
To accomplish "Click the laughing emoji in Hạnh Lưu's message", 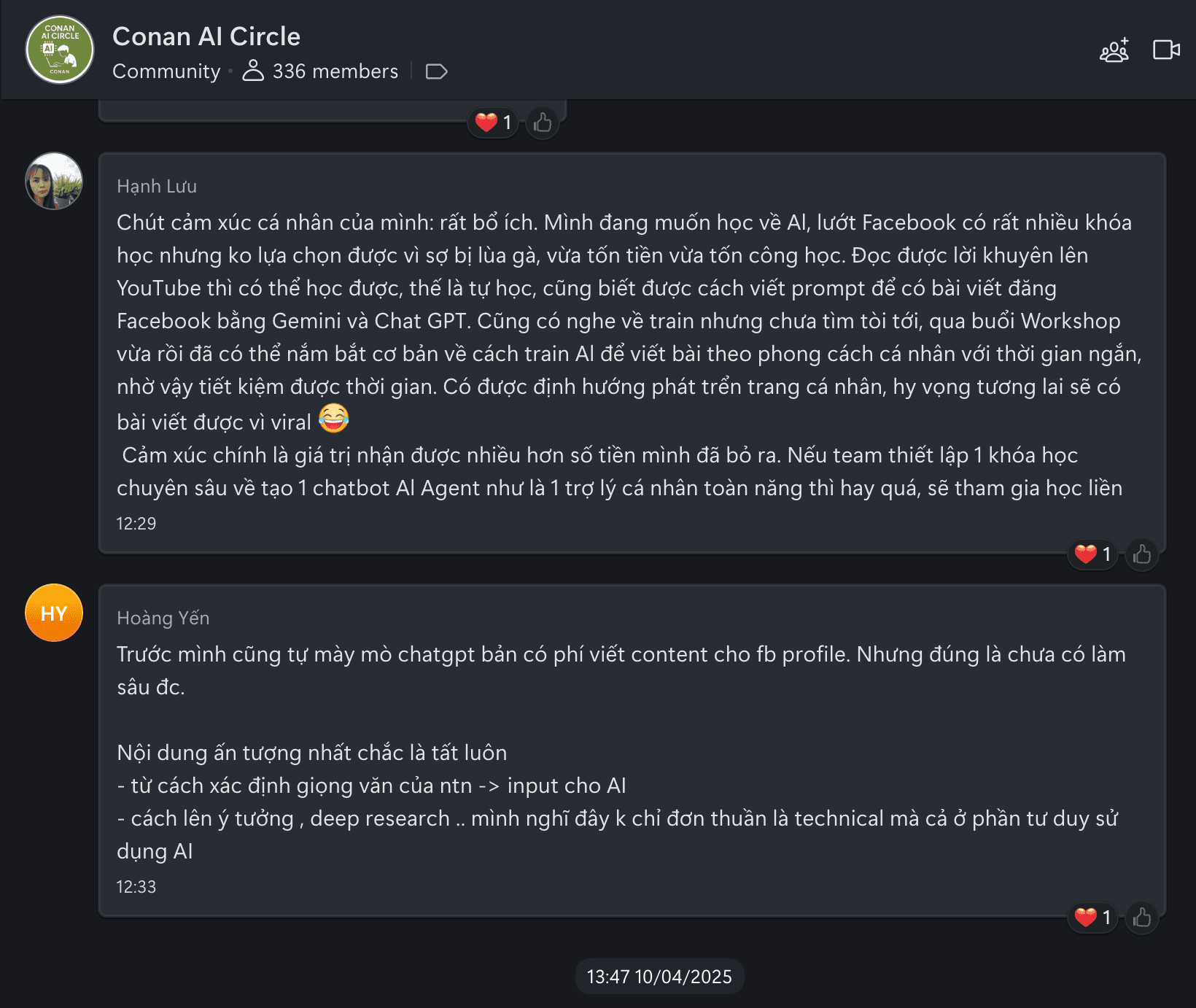I will tap(334, 419).
